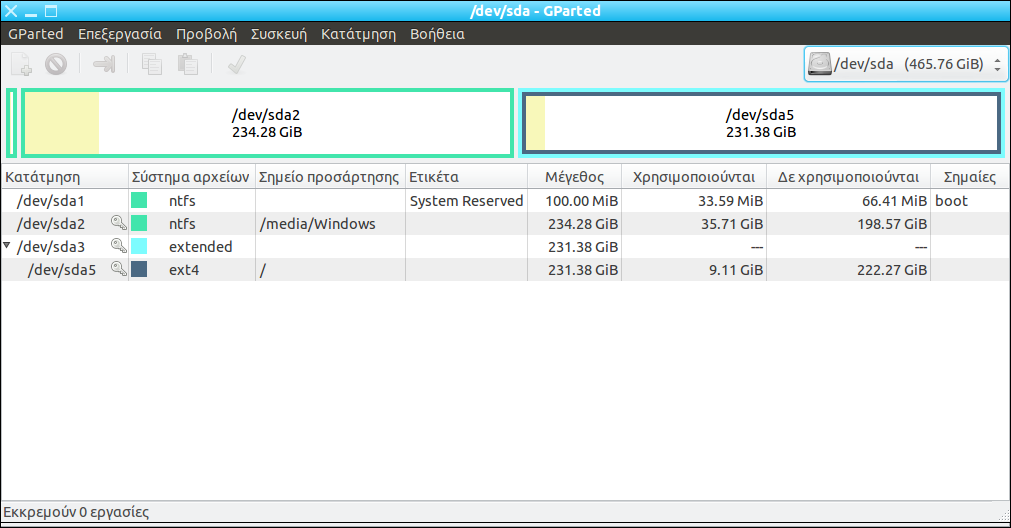The image size is (1011, 528).
Task: Click the ext4 color swatch for /dev/sda5
Action: click(x=139, y=269)
